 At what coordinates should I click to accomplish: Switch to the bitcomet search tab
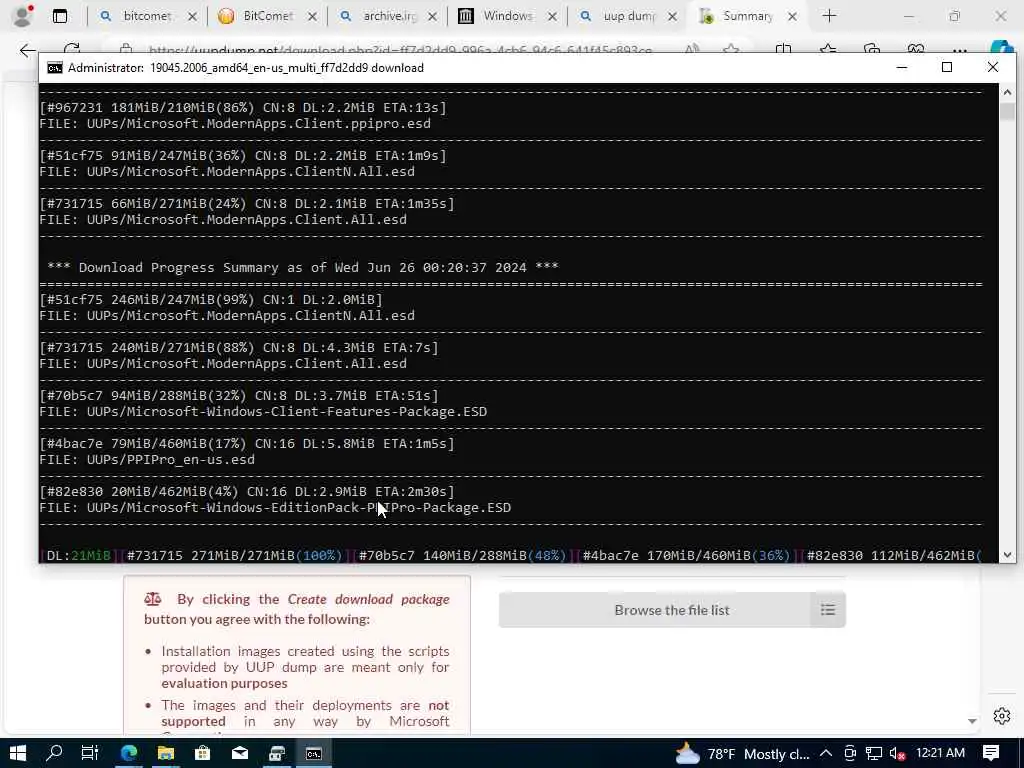[146, 16]
